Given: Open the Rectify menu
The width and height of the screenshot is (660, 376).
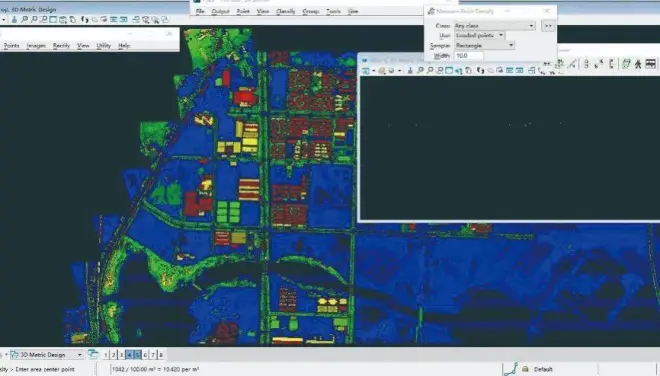Looking at the screenshot, I should coord(61,45).
